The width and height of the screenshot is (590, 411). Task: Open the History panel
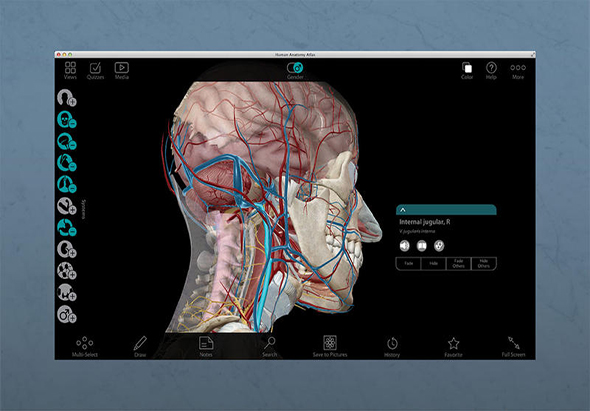(x=392, y=346)
